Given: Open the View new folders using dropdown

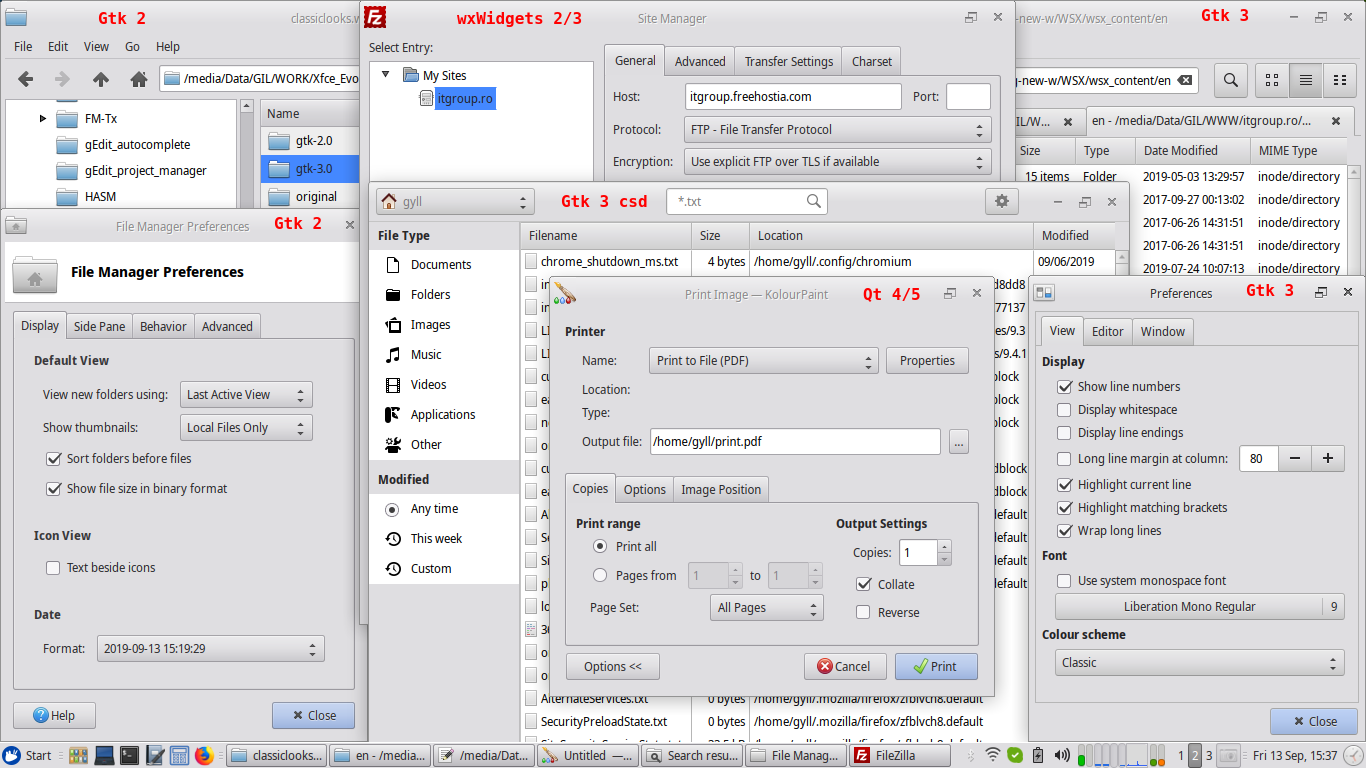Looking at the screenshot, I should point(246,394).
